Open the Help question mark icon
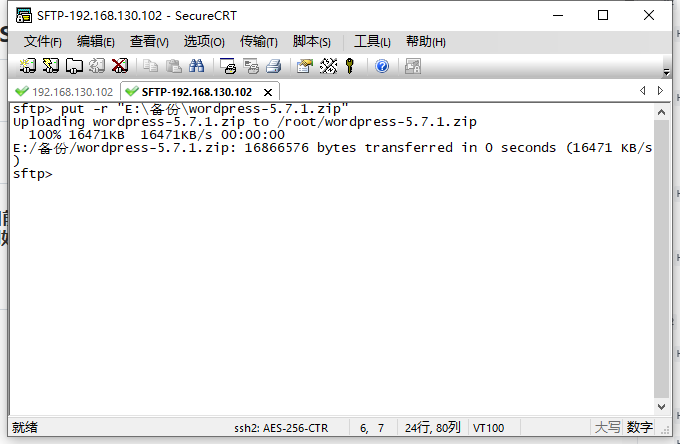 click(x=382, y=66)
